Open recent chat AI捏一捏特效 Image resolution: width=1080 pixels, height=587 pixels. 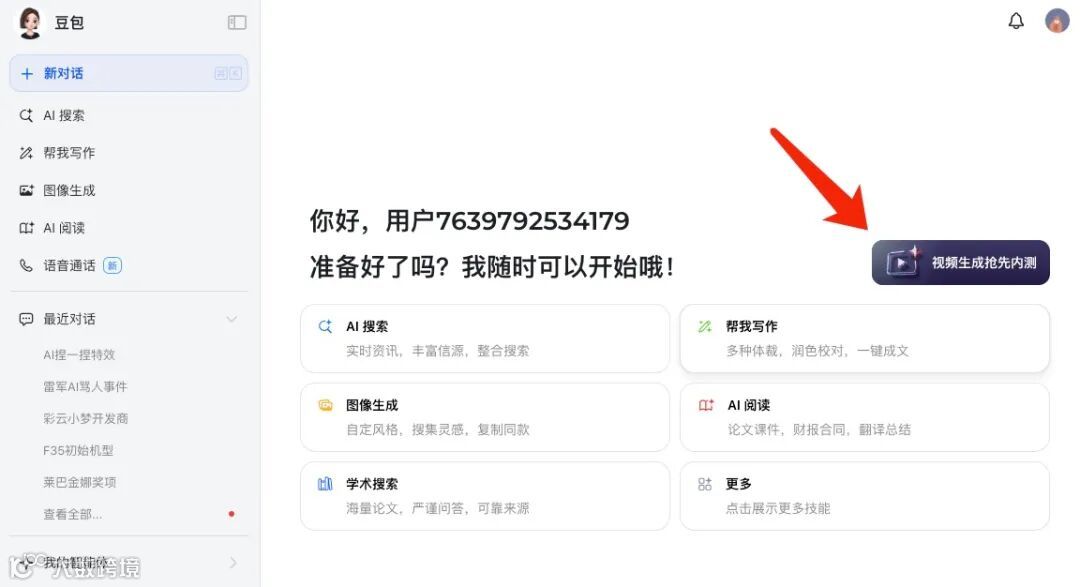tap(79, 355)
